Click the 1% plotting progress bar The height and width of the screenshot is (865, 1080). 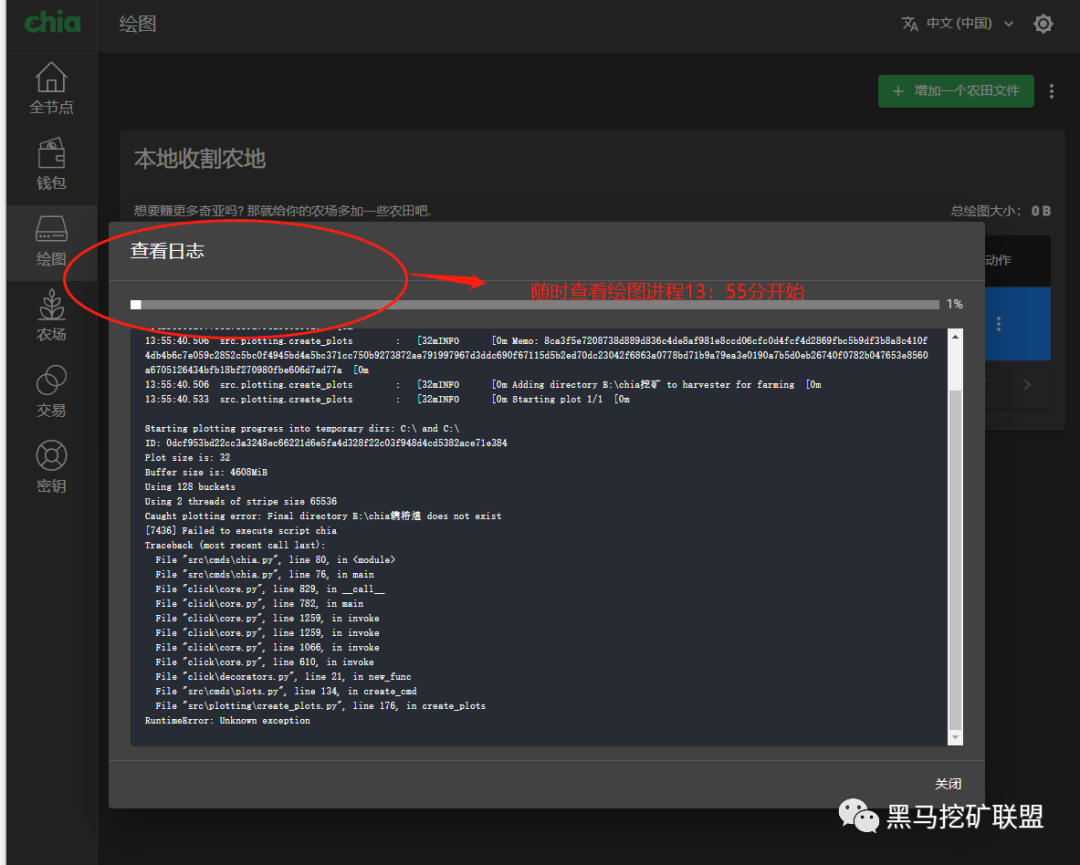point(534,304)
